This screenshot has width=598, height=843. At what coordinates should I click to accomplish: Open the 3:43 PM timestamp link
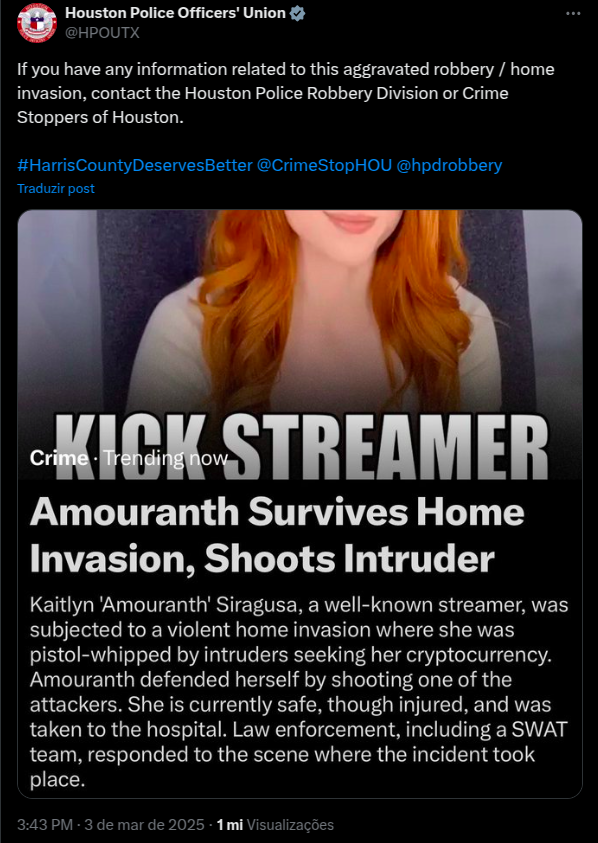click(x=46, y=825)
